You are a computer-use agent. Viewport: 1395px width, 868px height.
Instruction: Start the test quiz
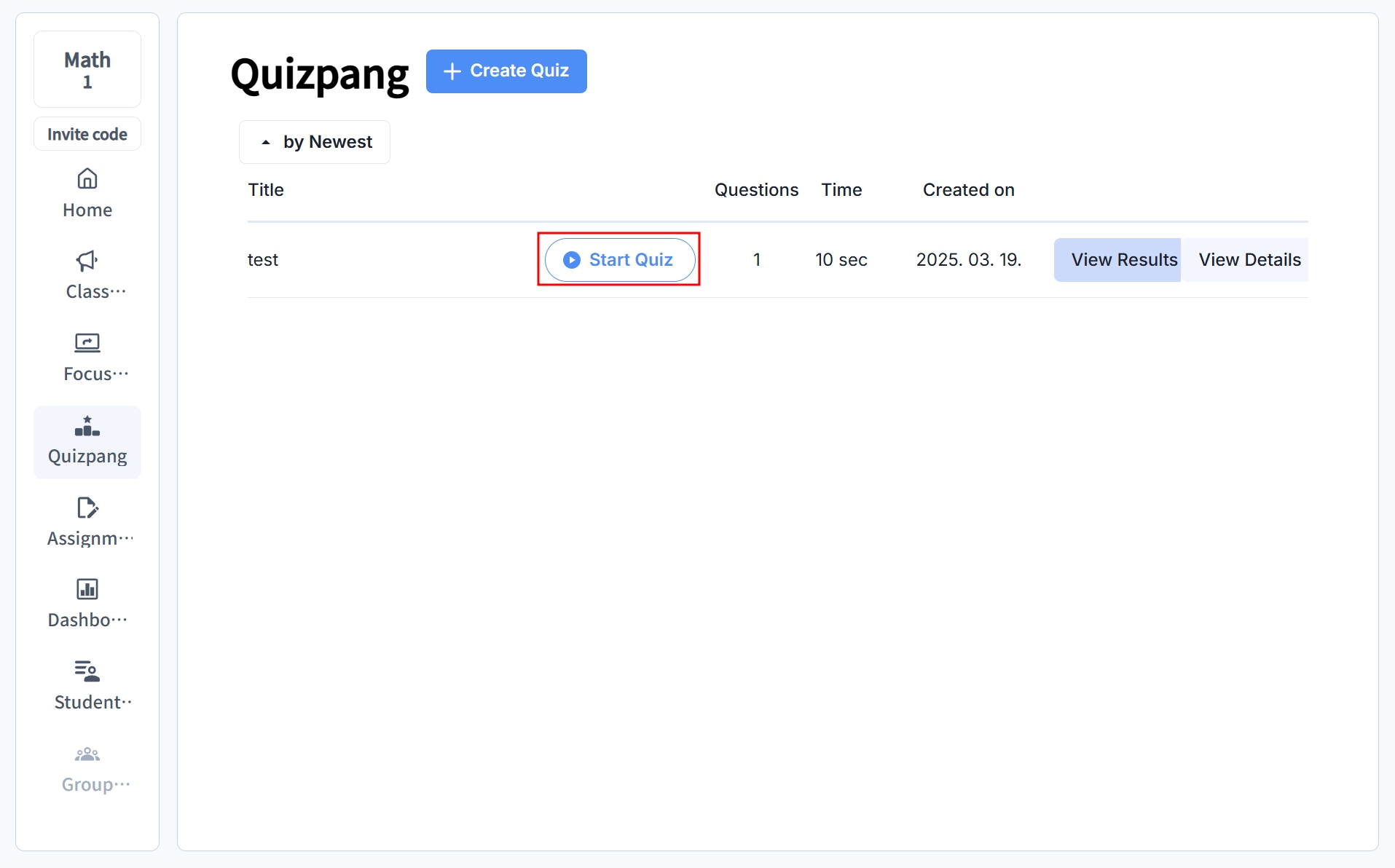pos(620,260)
